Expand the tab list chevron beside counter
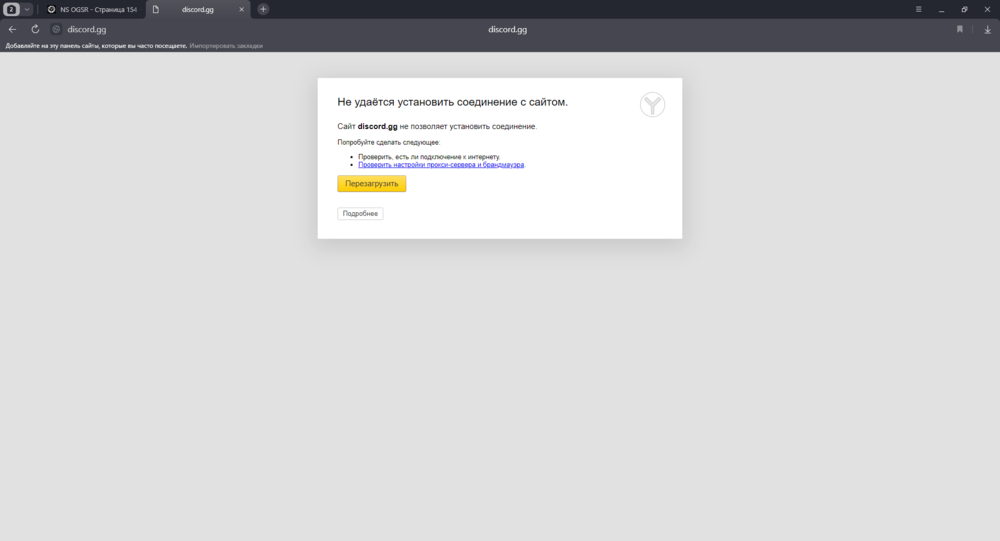This screenshot has height=541, width=1000. (27, 10)
